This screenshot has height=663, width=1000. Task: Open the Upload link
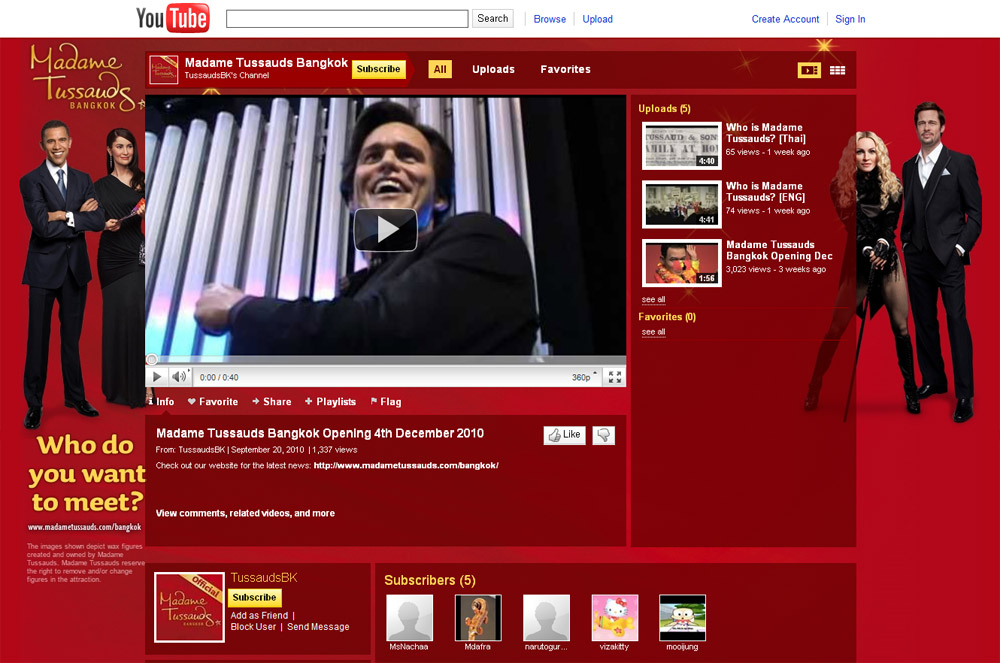click(598, 19)
